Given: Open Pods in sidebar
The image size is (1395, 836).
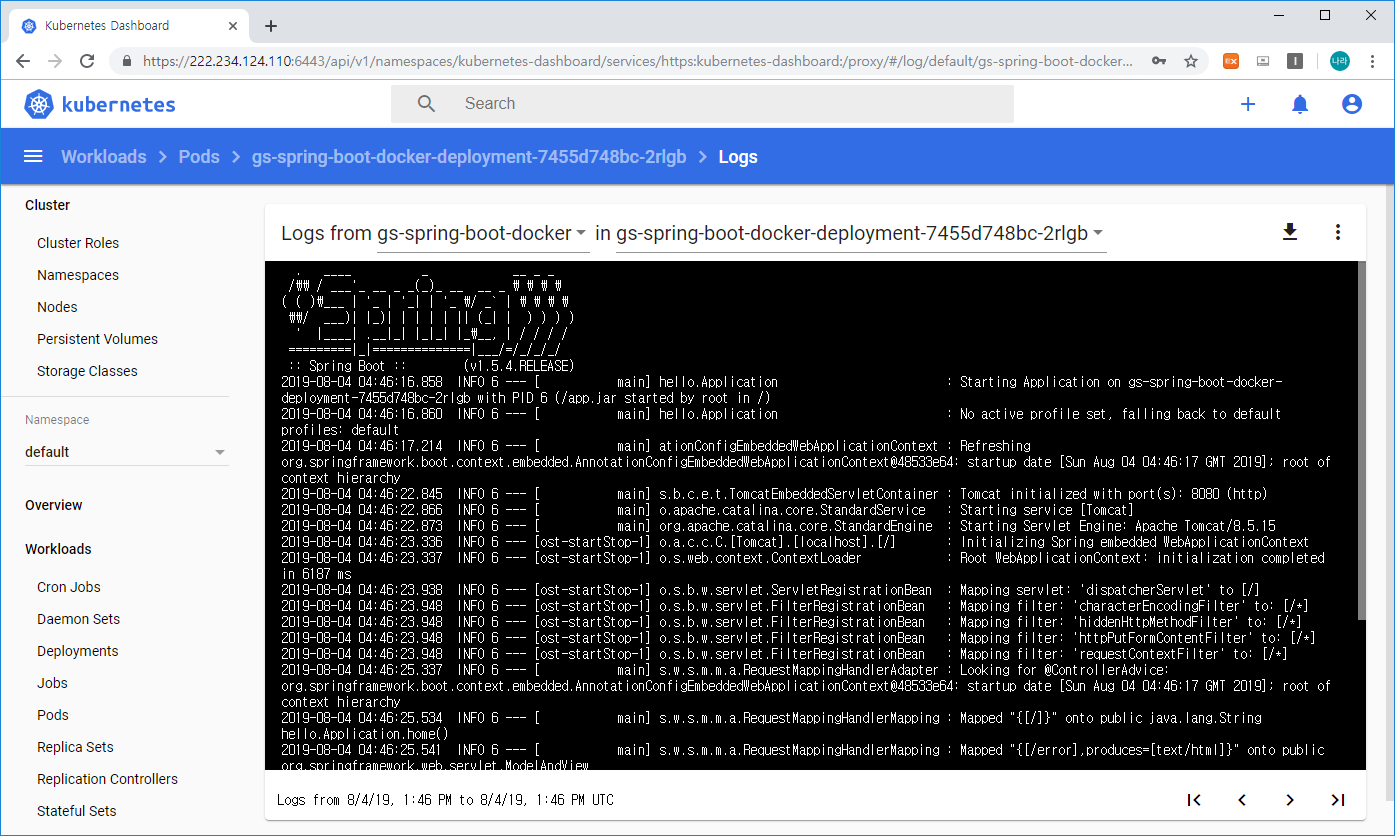Looking at the screenshot, I should click(53, 715).
